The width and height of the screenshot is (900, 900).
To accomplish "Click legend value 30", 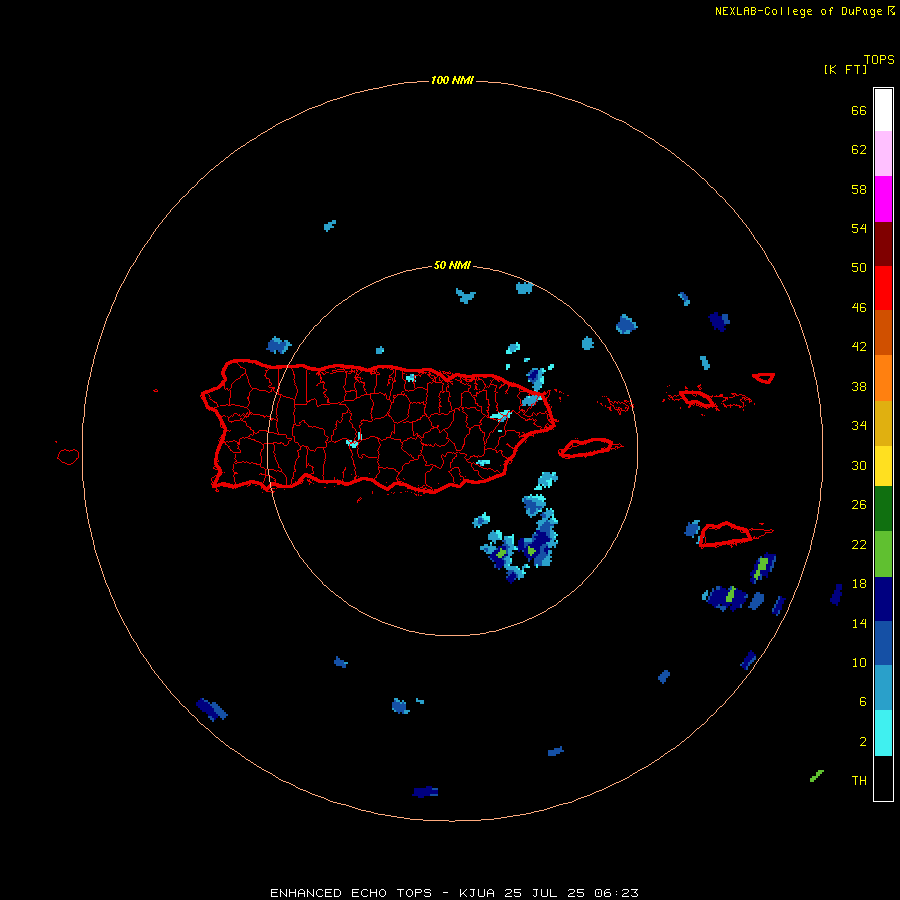I will (x=859, y=465).
